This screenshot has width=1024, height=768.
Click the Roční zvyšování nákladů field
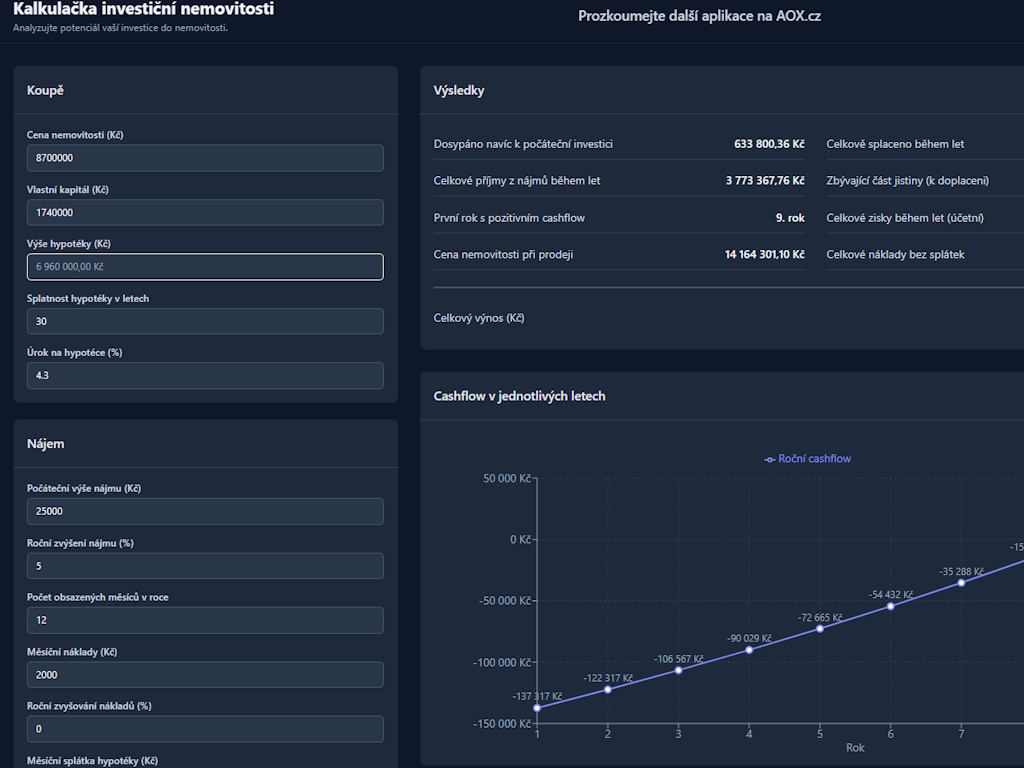[205, 728]
